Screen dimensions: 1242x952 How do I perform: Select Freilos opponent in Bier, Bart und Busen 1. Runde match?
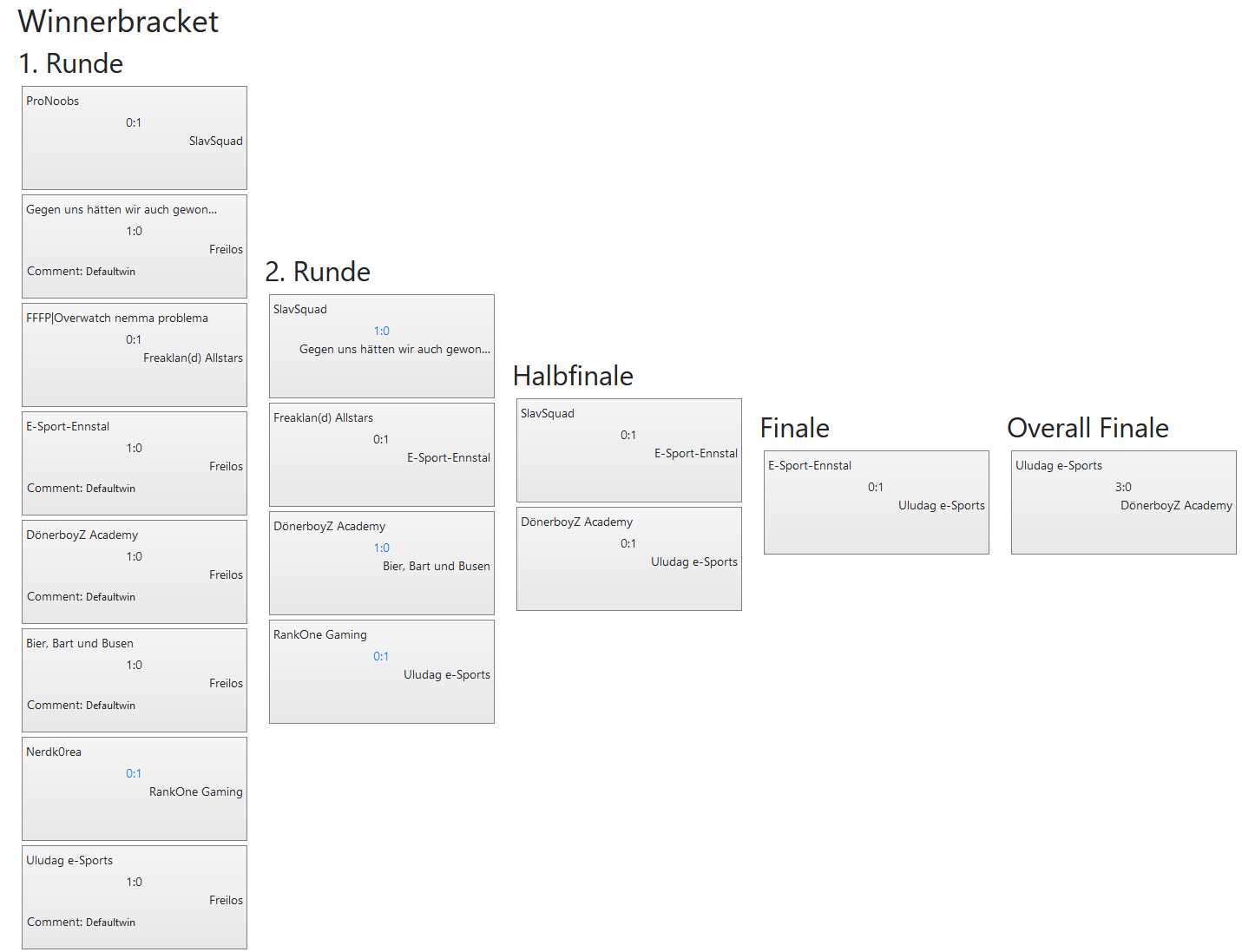tap(226, 683)
